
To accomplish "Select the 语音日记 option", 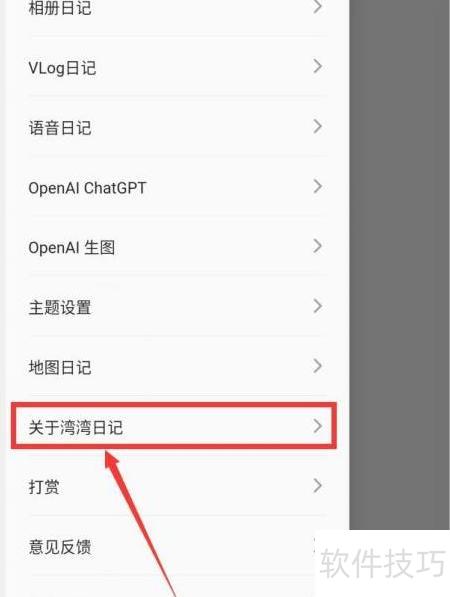I will coord(177,127).
